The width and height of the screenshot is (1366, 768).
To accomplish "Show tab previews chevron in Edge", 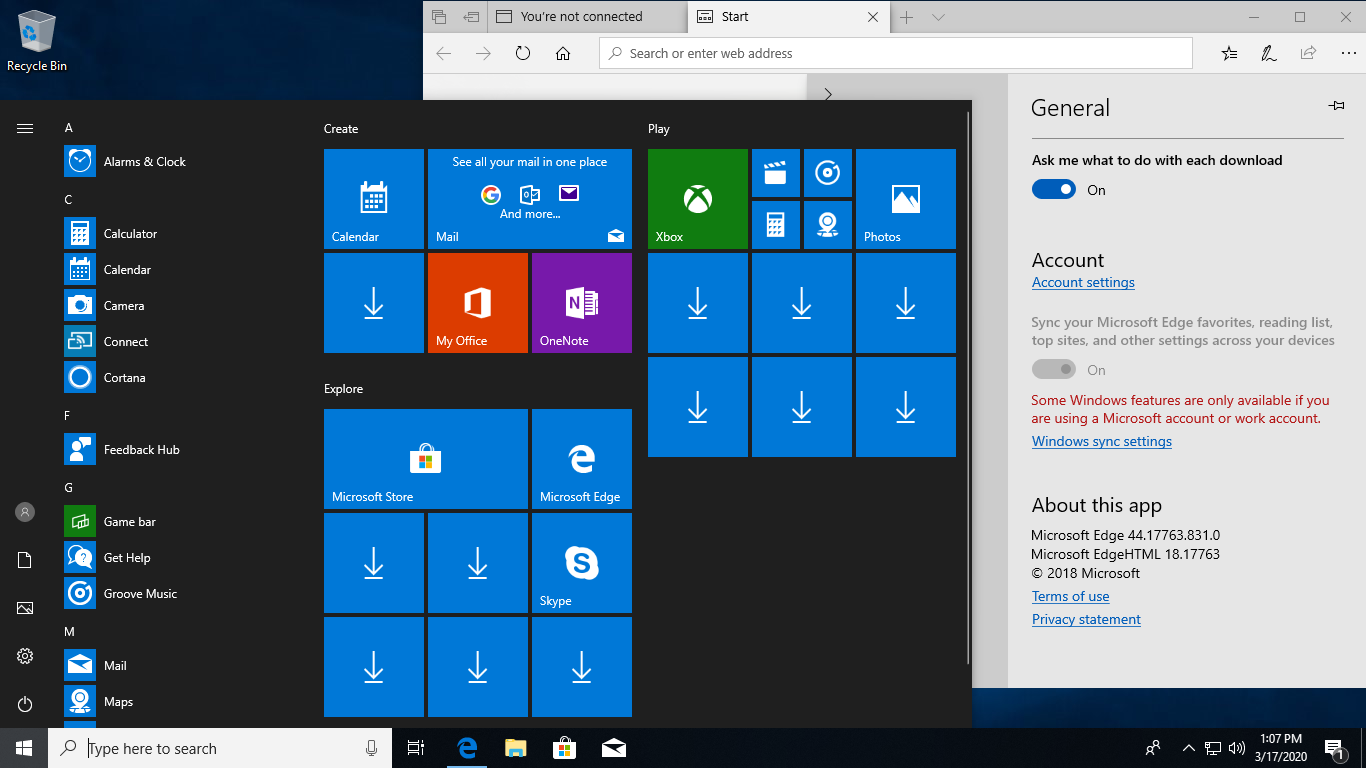I will coord(938,17).
